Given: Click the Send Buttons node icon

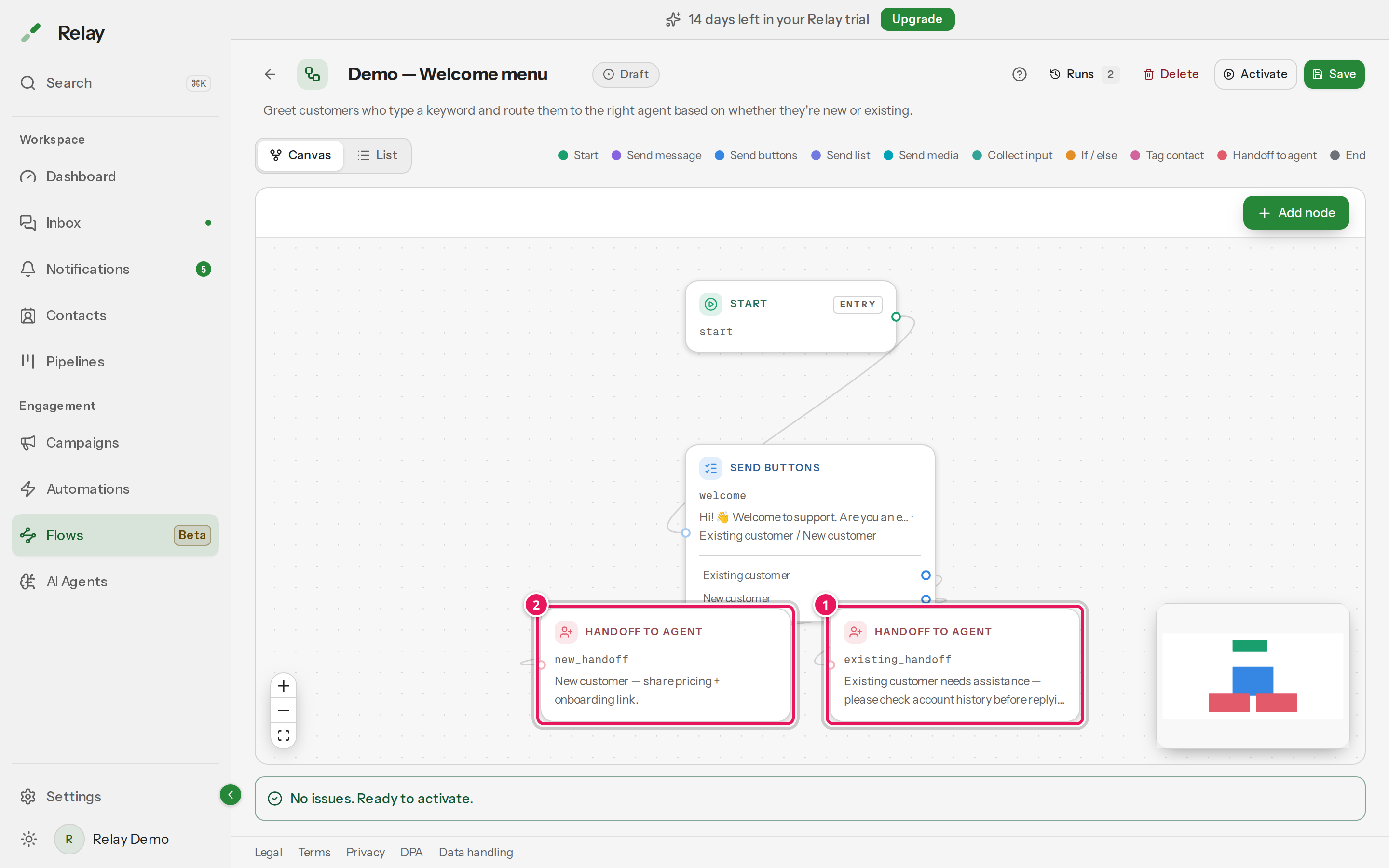Looking at the screenshot, I should 710,468.
